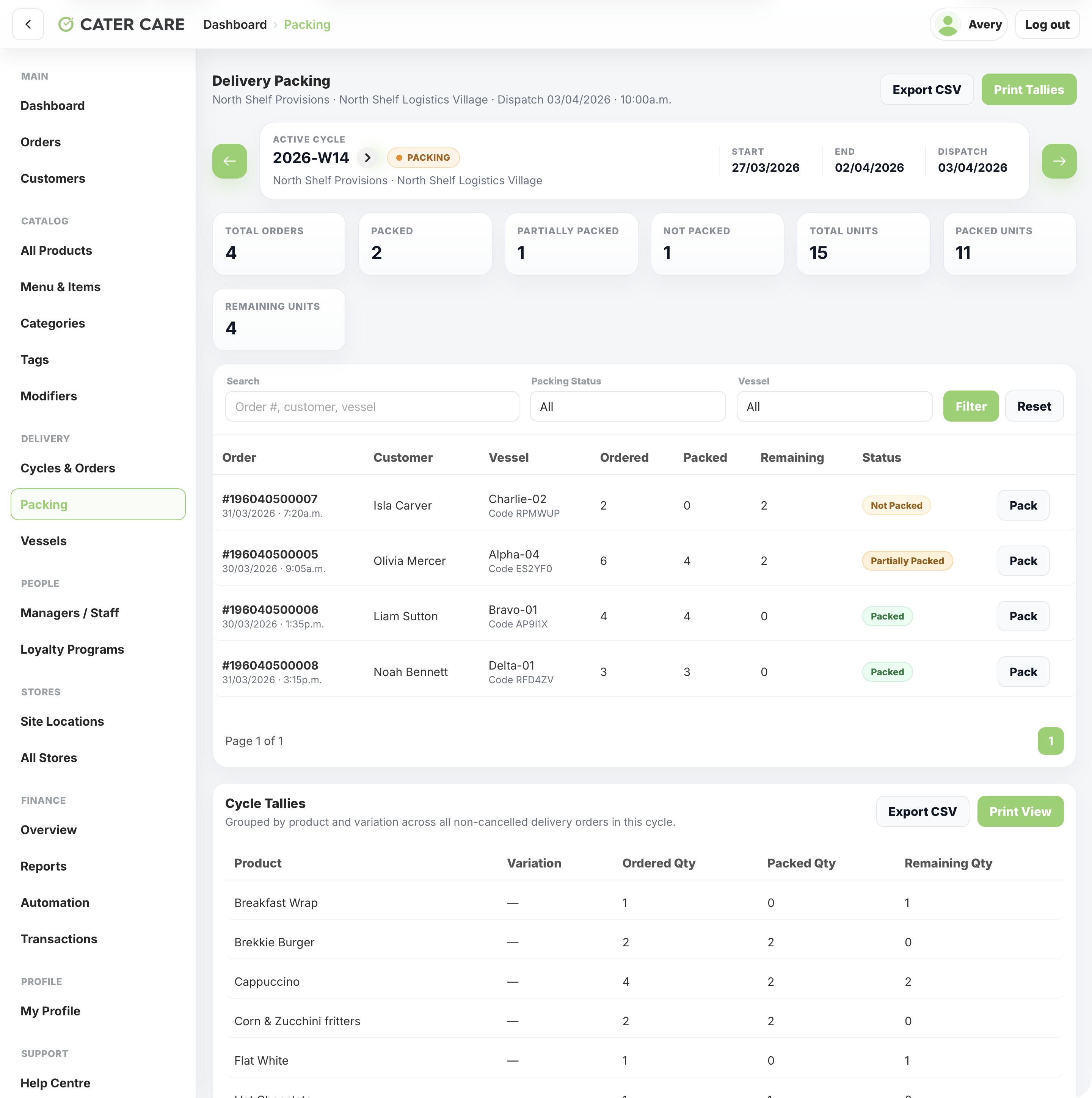Open the Vessel filter dropdown
This screenshot has width=1092, height=1098.
pyautogui.click(x=835, y=406)
